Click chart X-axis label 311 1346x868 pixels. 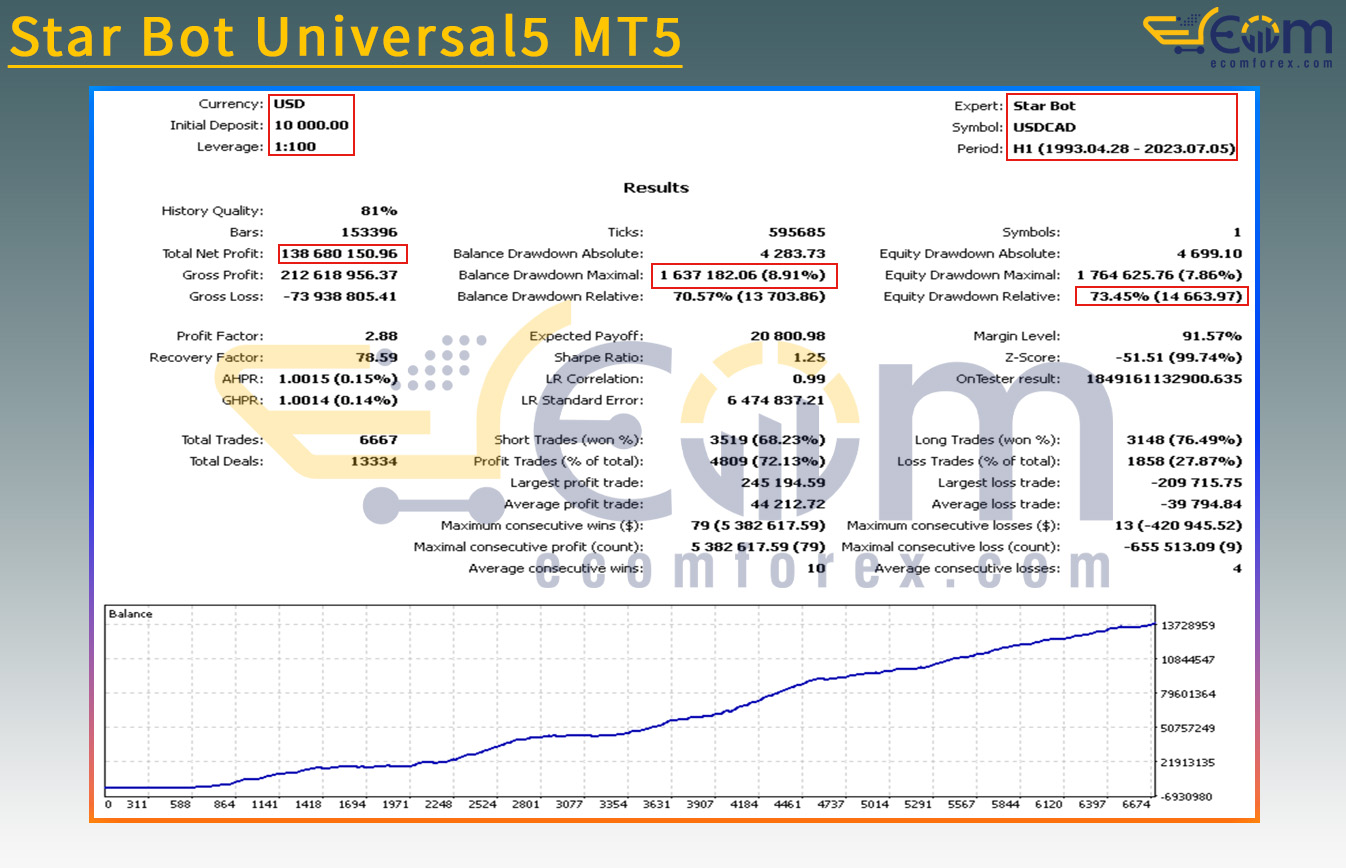click(135, 804)
